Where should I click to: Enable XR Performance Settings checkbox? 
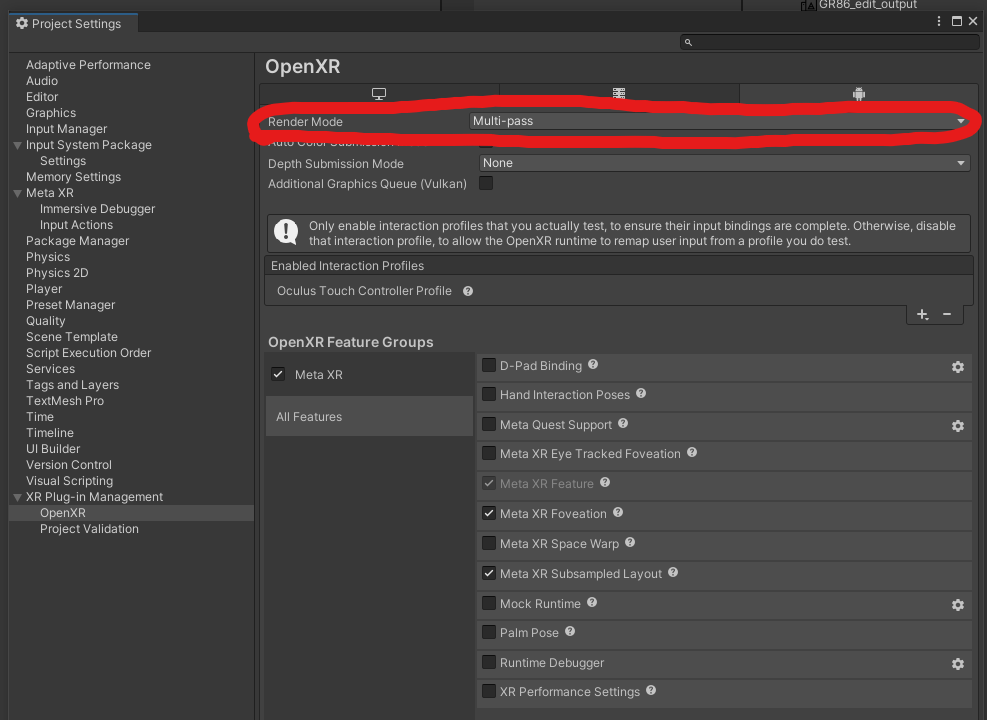point(488,691)
